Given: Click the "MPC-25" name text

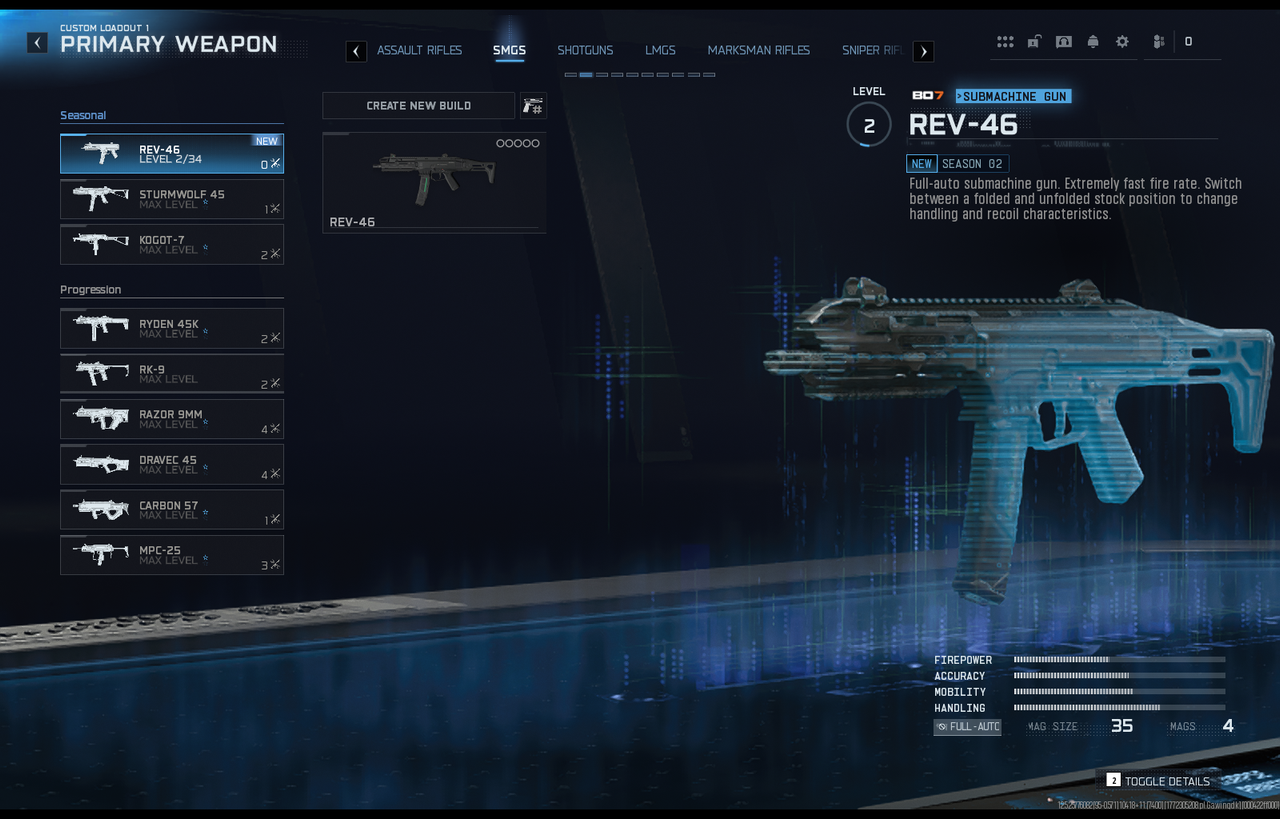Looking at the screenshot, I should 160,550.
